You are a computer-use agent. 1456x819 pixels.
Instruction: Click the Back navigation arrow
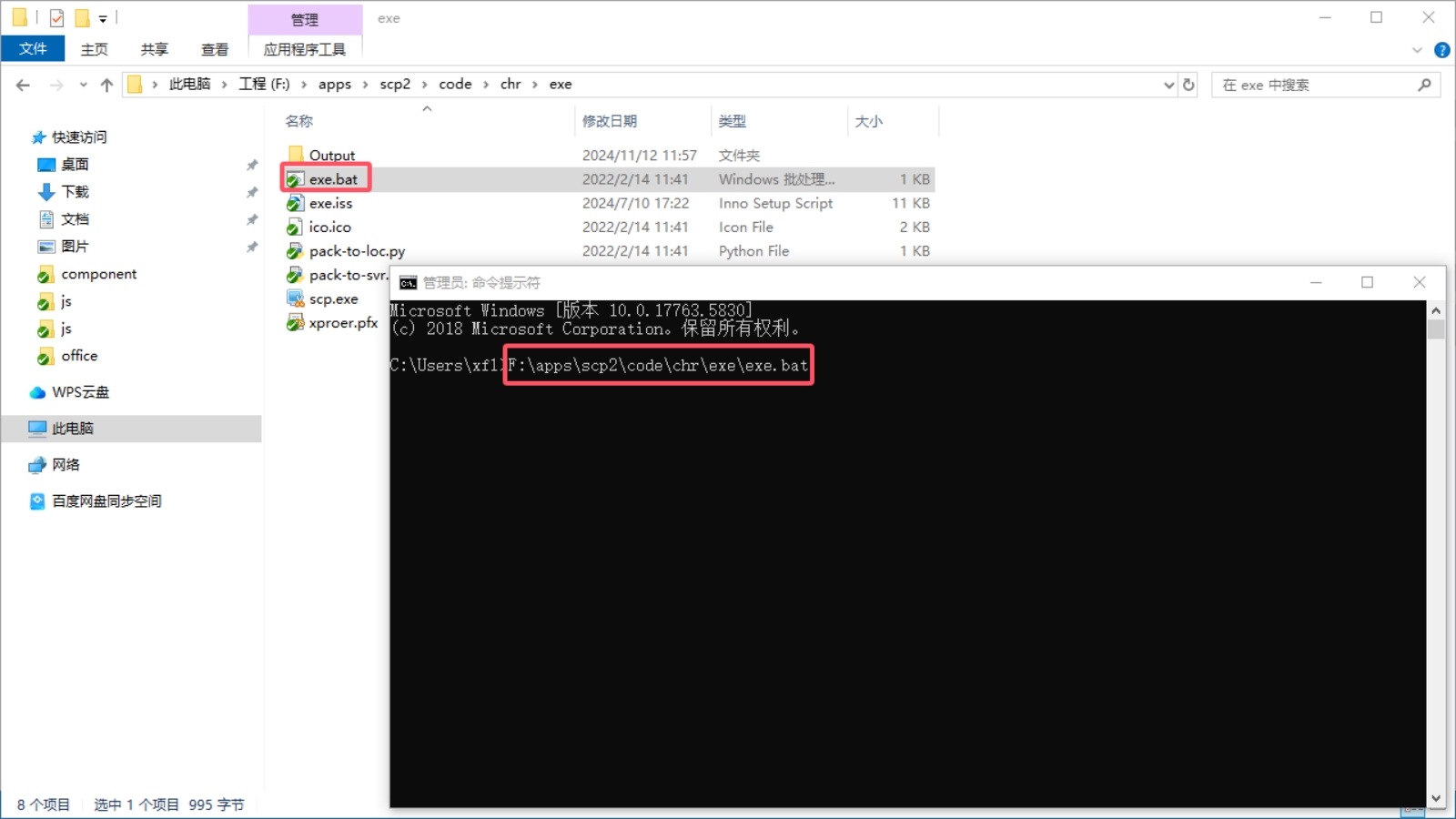23,85
